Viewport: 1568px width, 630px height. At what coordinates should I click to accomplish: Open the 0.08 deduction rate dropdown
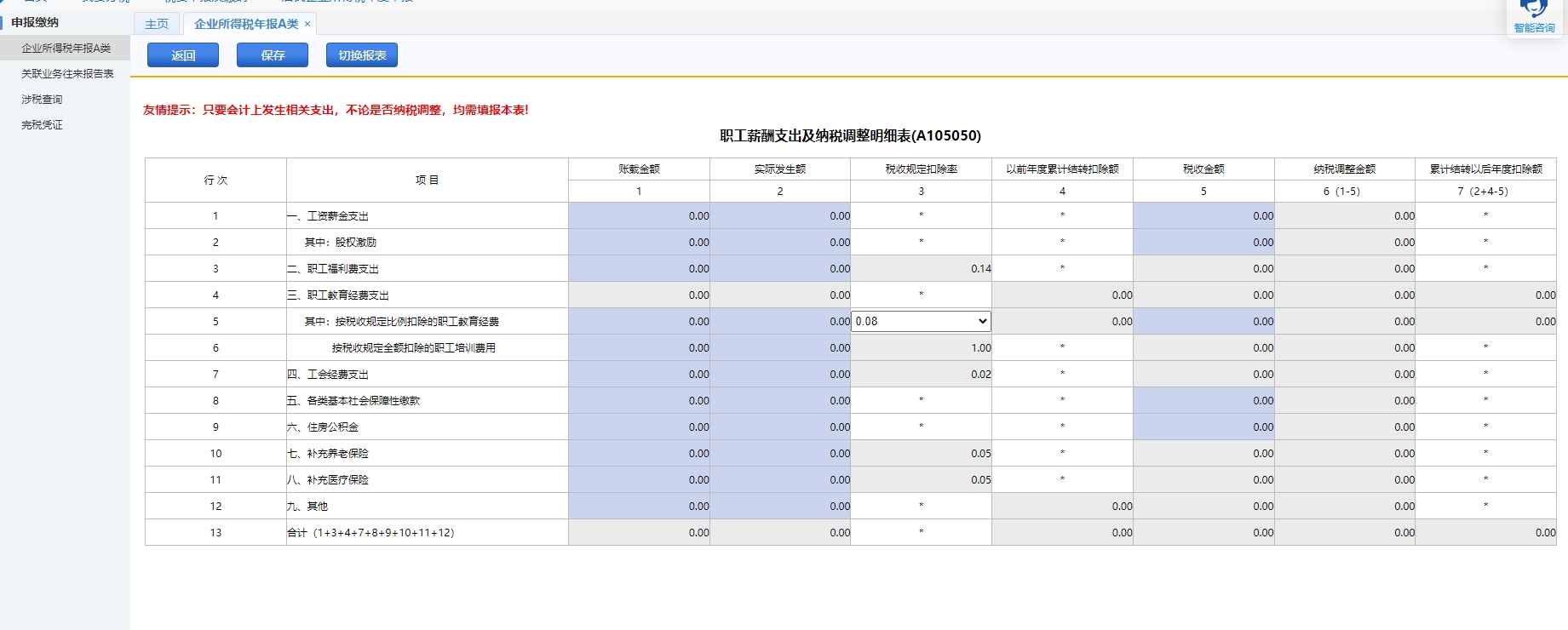coord(921,321)
